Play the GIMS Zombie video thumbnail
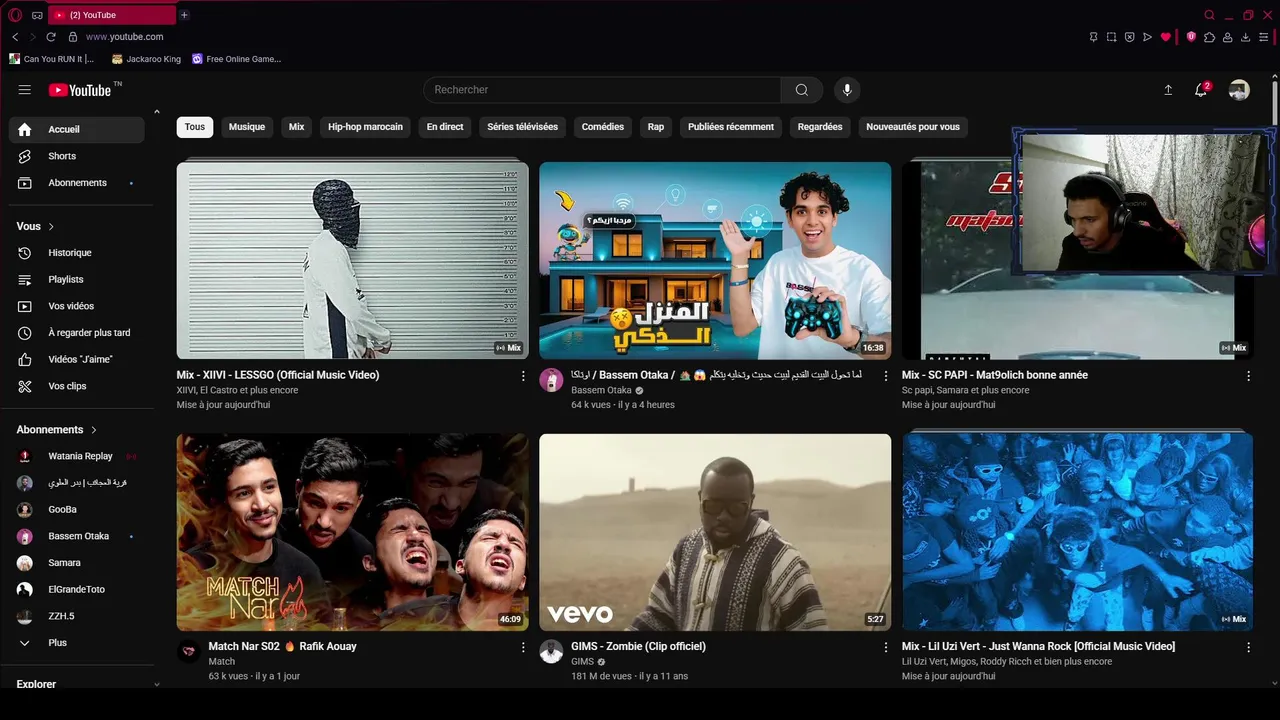 tap(715, 532)
